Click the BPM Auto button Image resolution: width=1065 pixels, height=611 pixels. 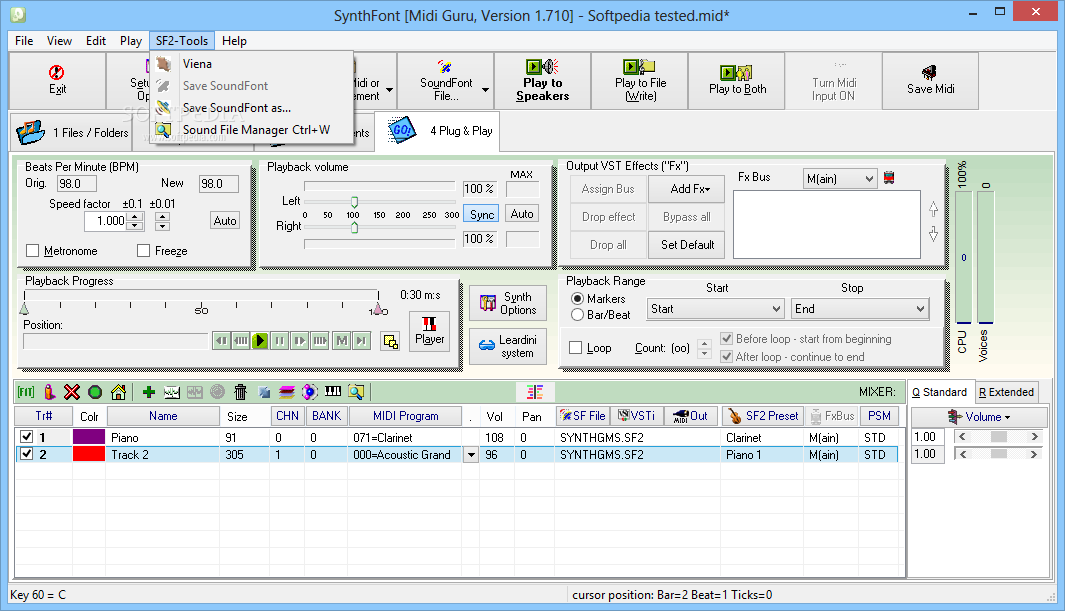pos(225,221)
